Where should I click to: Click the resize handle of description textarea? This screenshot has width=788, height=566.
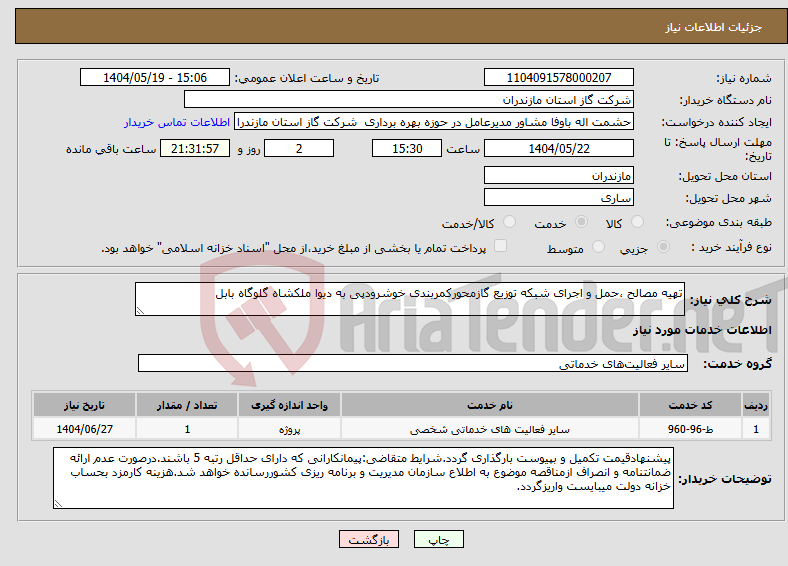(140, 311)
